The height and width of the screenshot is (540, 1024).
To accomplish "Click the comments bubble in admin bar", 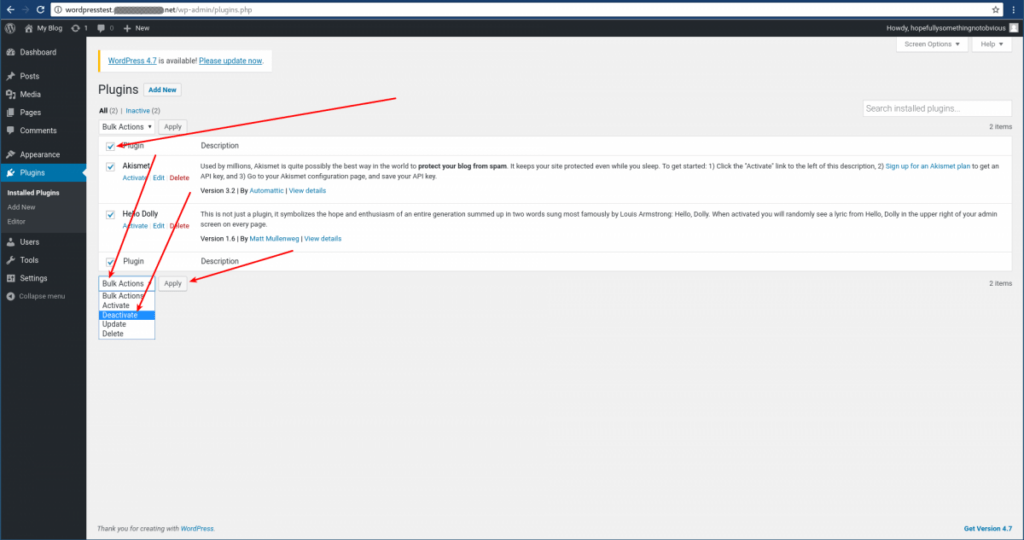I will (101, 28).
